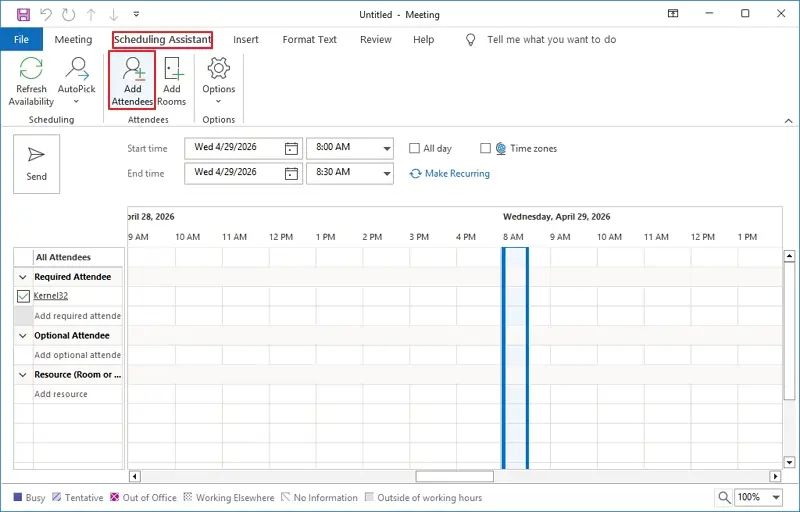Open the Format Text tab
This screenshot has height=512, width=800.
point(310,39)
